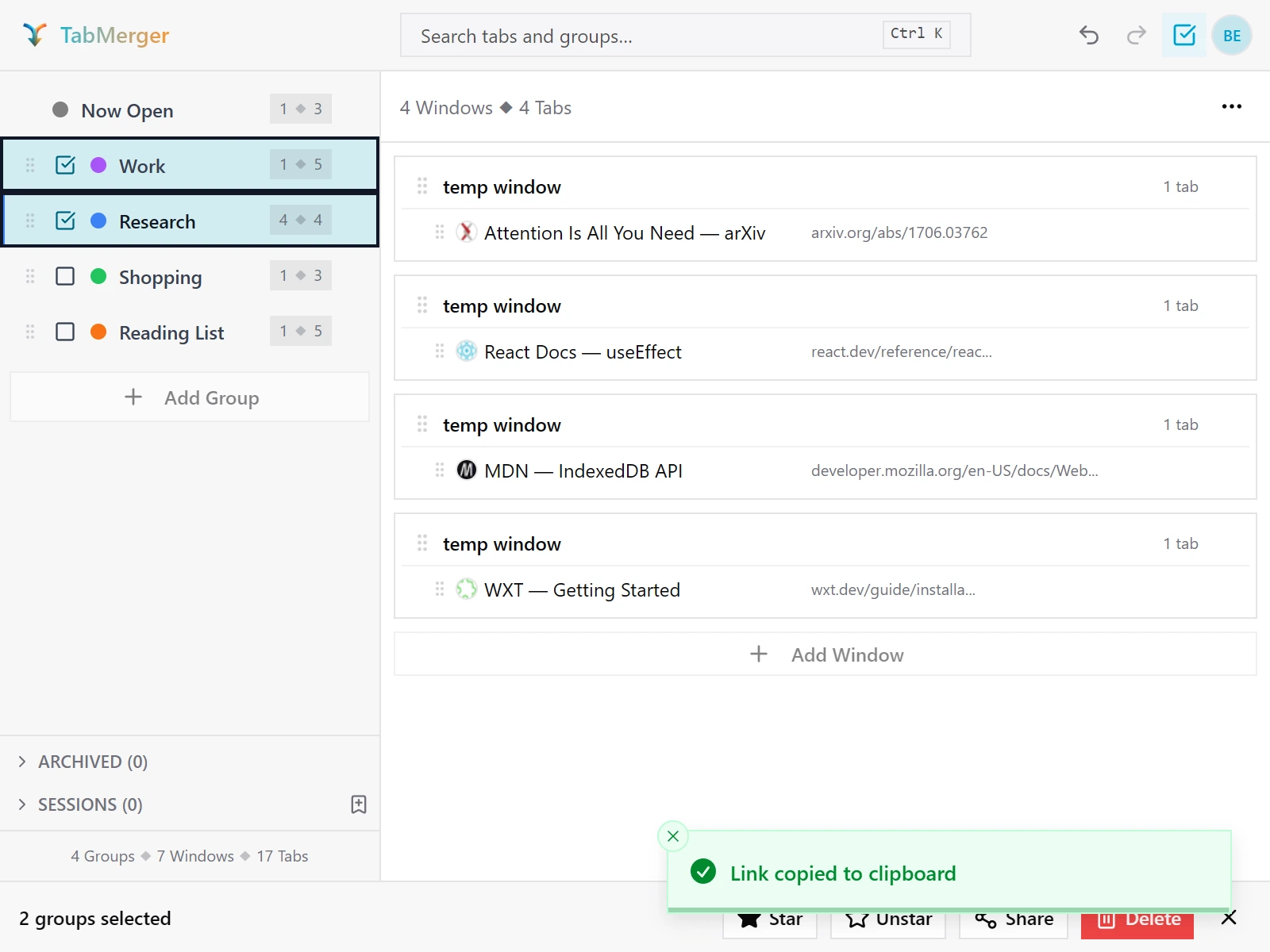
Task: Grab the drag handle of the first temp window
Action: 422,186
